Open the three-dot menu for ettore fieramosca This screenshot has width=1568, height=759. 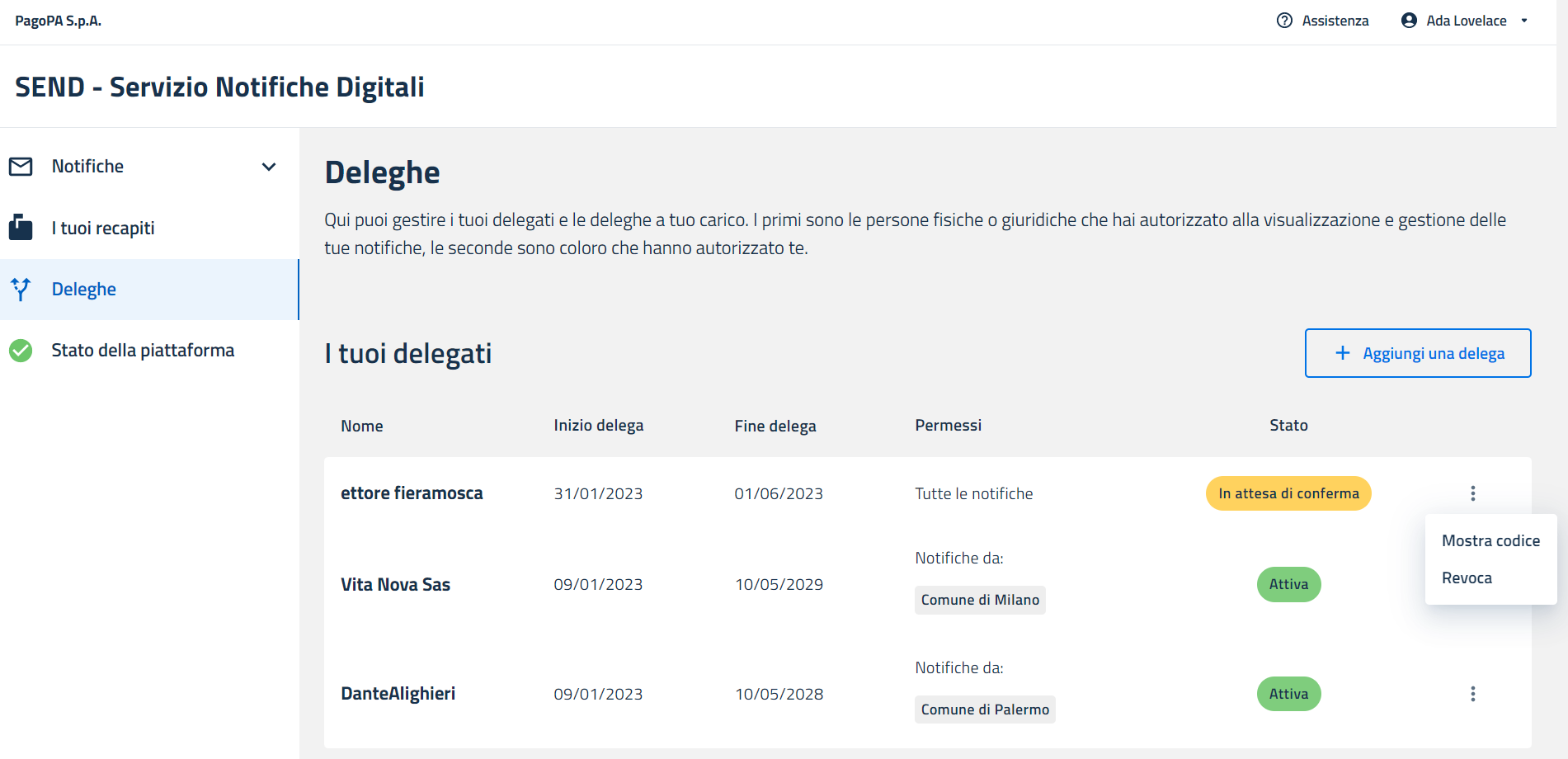click(1472, 493)
